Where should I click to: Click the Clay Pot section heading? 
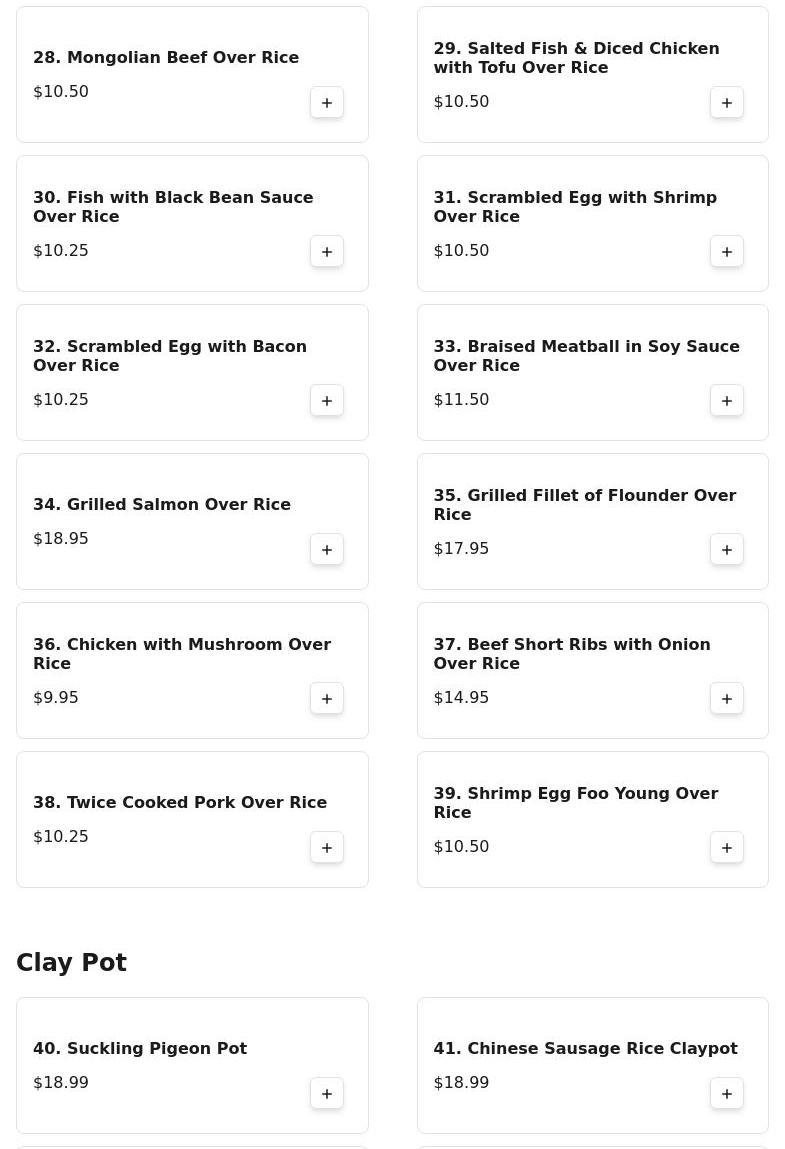pyautogui.click(x=72, y=963)
